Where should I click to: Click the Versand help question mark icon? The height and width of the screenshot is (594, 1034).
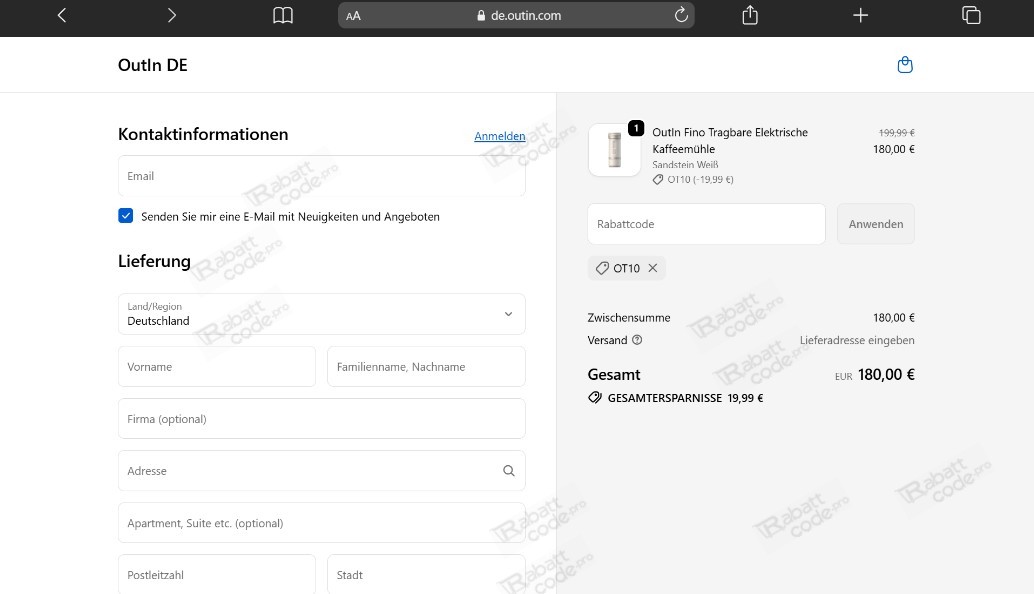pyautogui.click(x=637, y=340)
